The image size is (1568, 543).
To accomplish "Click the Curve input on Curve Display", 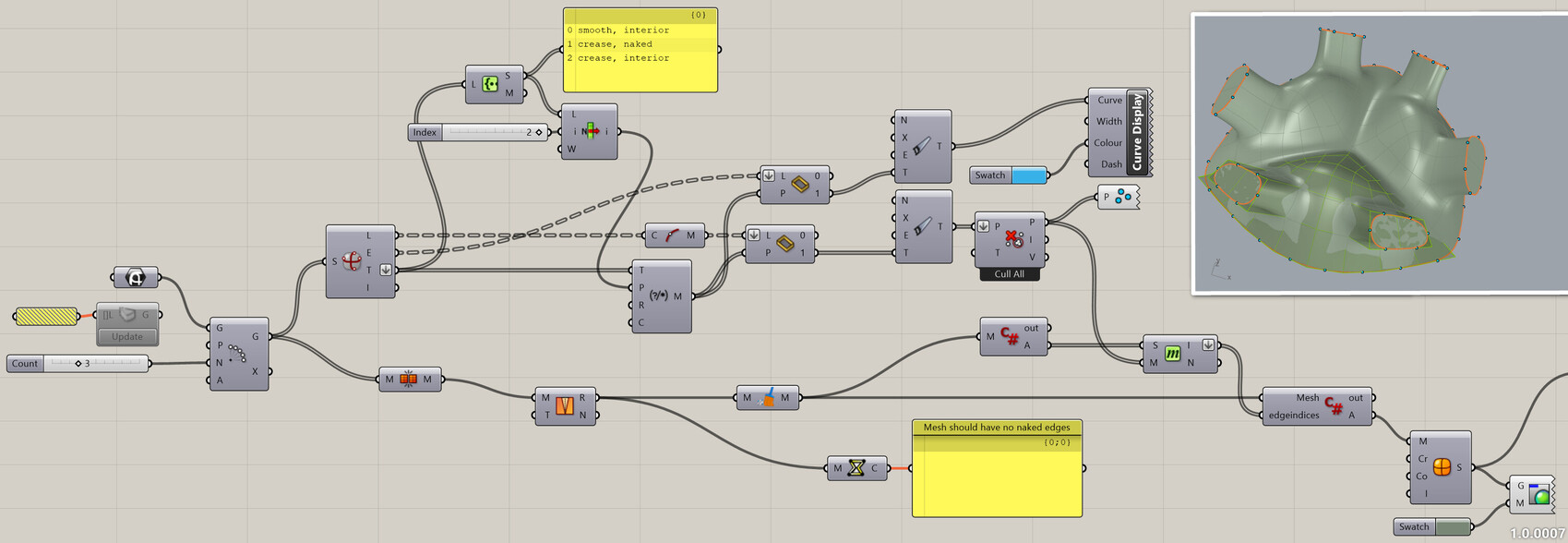I will (1109, 100).
